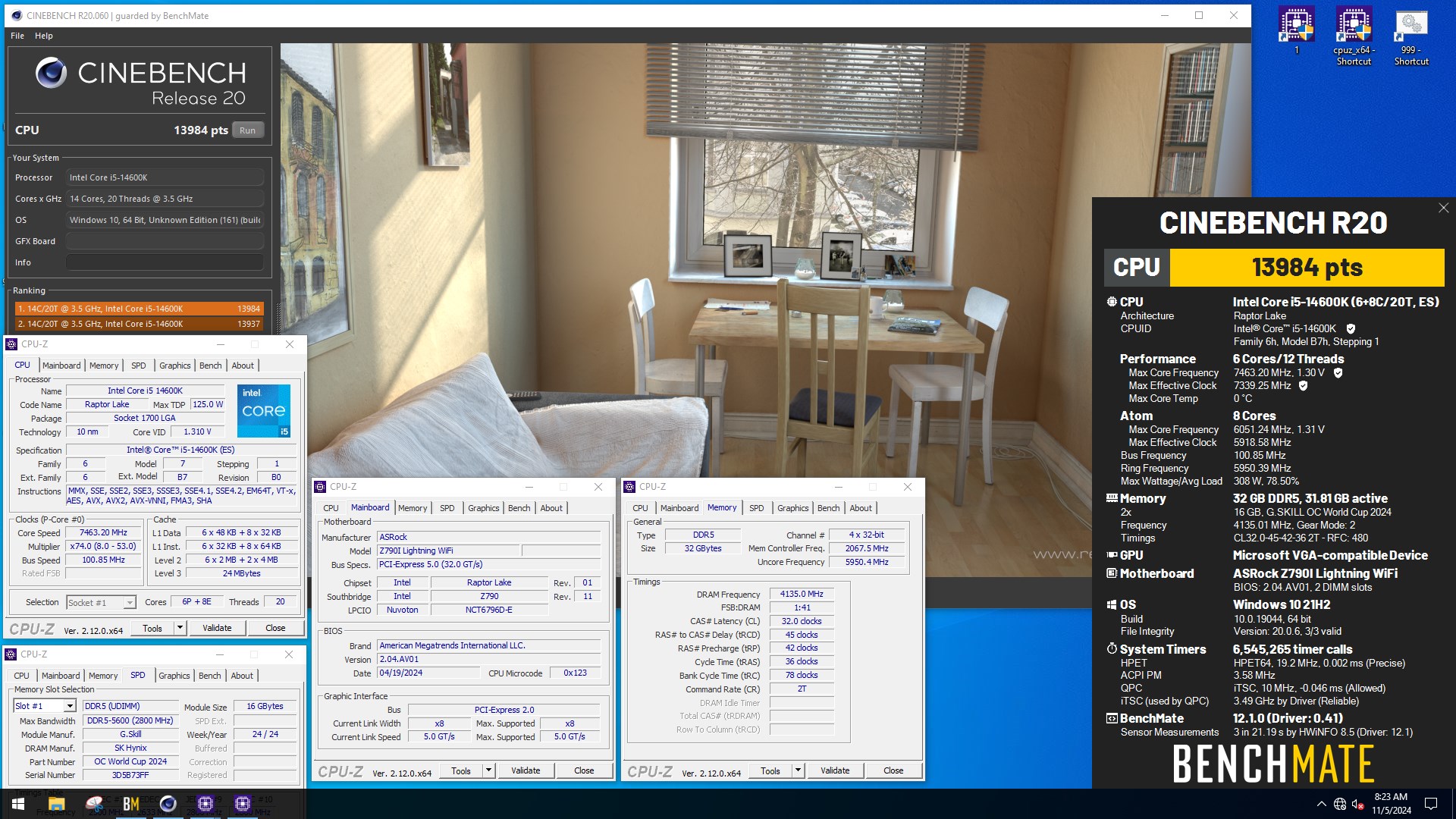Expand Tools dropdown arrow in Memory window
This screenshot has width=1456, height=819.
tap(798, 770)
